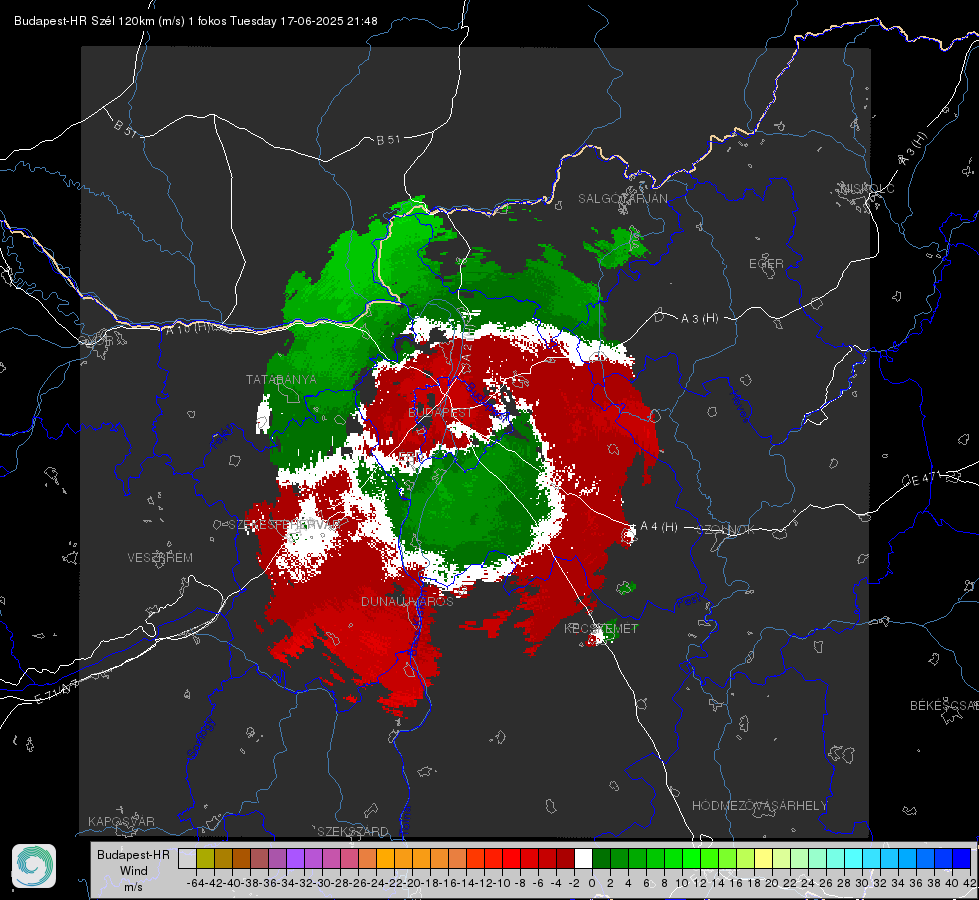Image resolution: width=979 pixels, height=900 pixels.
Task: Click the SZÉKESFEHÉRVÁR city label
Action: click(x=284, y=525)
